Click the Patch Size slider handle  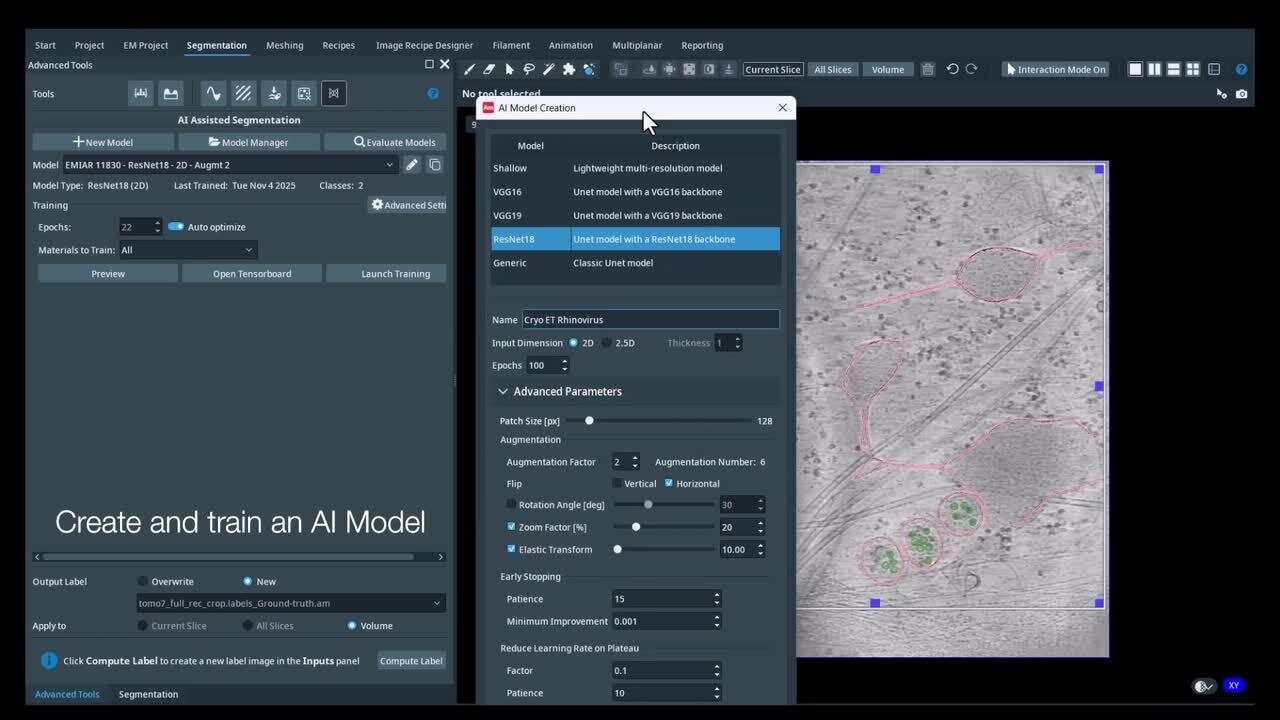point(589,421)
